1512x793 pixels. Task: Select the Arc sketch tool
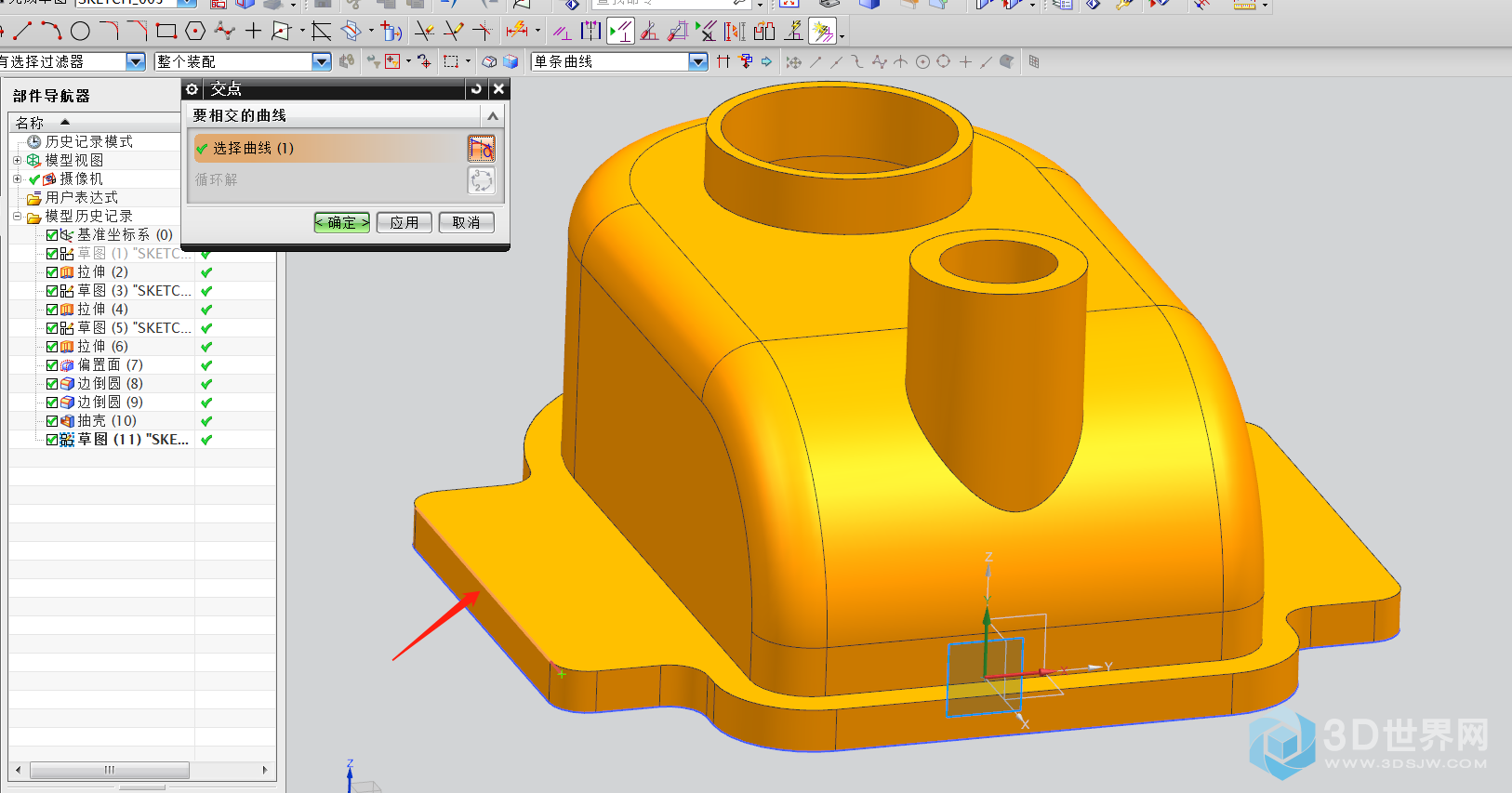[x=51, y=32]
